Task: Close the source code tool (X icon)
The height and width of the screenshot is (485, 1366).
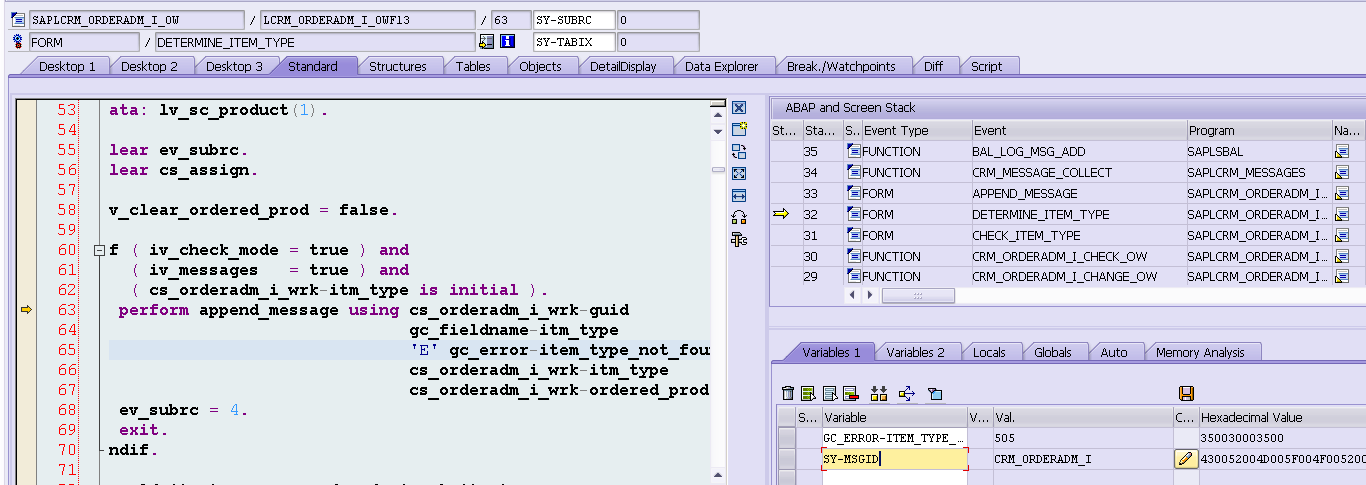Action: click(x=739, y=108)
